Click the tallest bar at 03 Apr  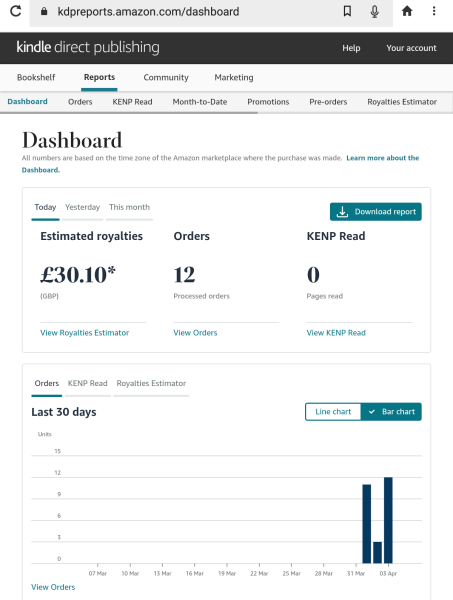click(388, 520)
